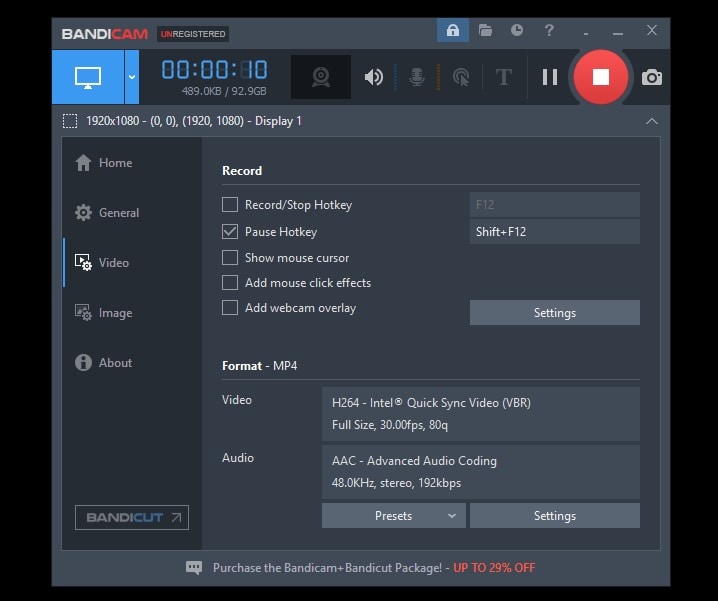Image resolution: width=718 pixels, height=601 pixels.
Task: Click the recording timer display
Action: point(214,70)
